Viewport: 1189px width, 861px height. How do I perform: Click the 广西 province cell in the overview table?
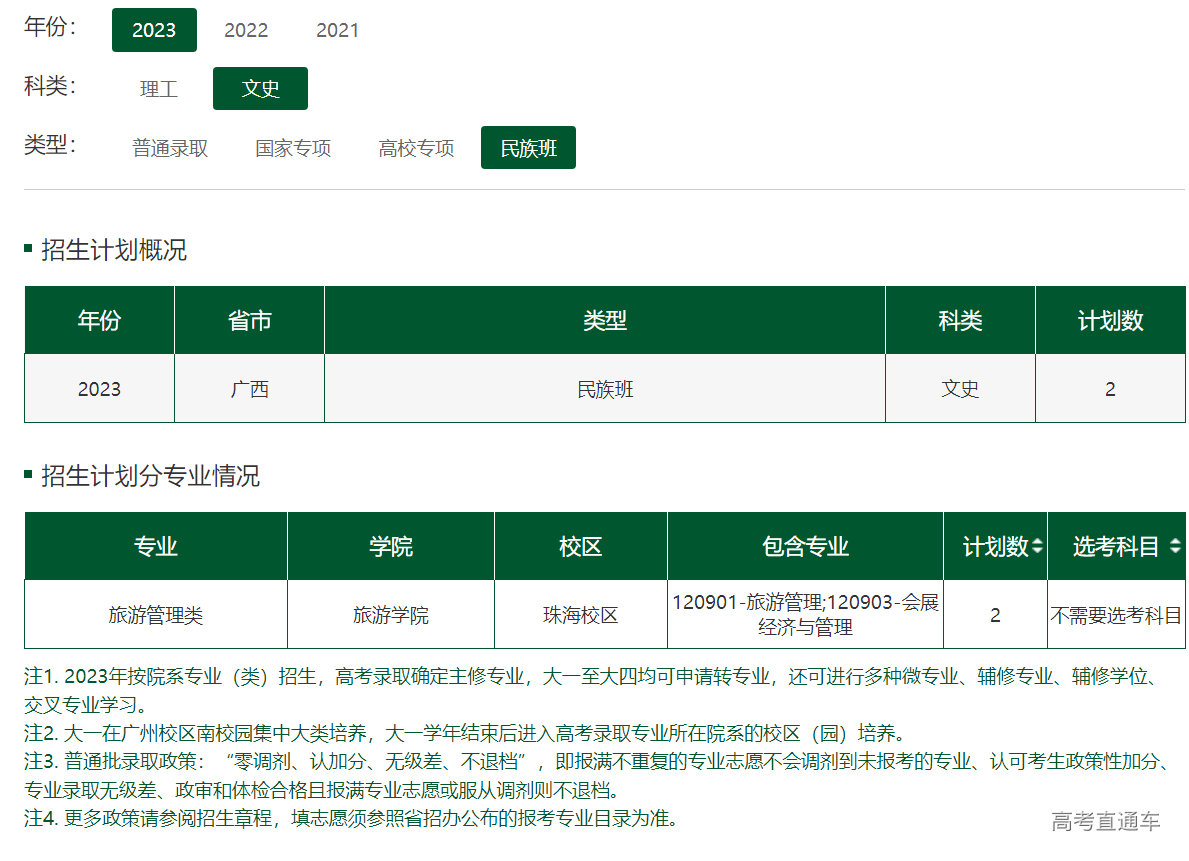point(249,389)
